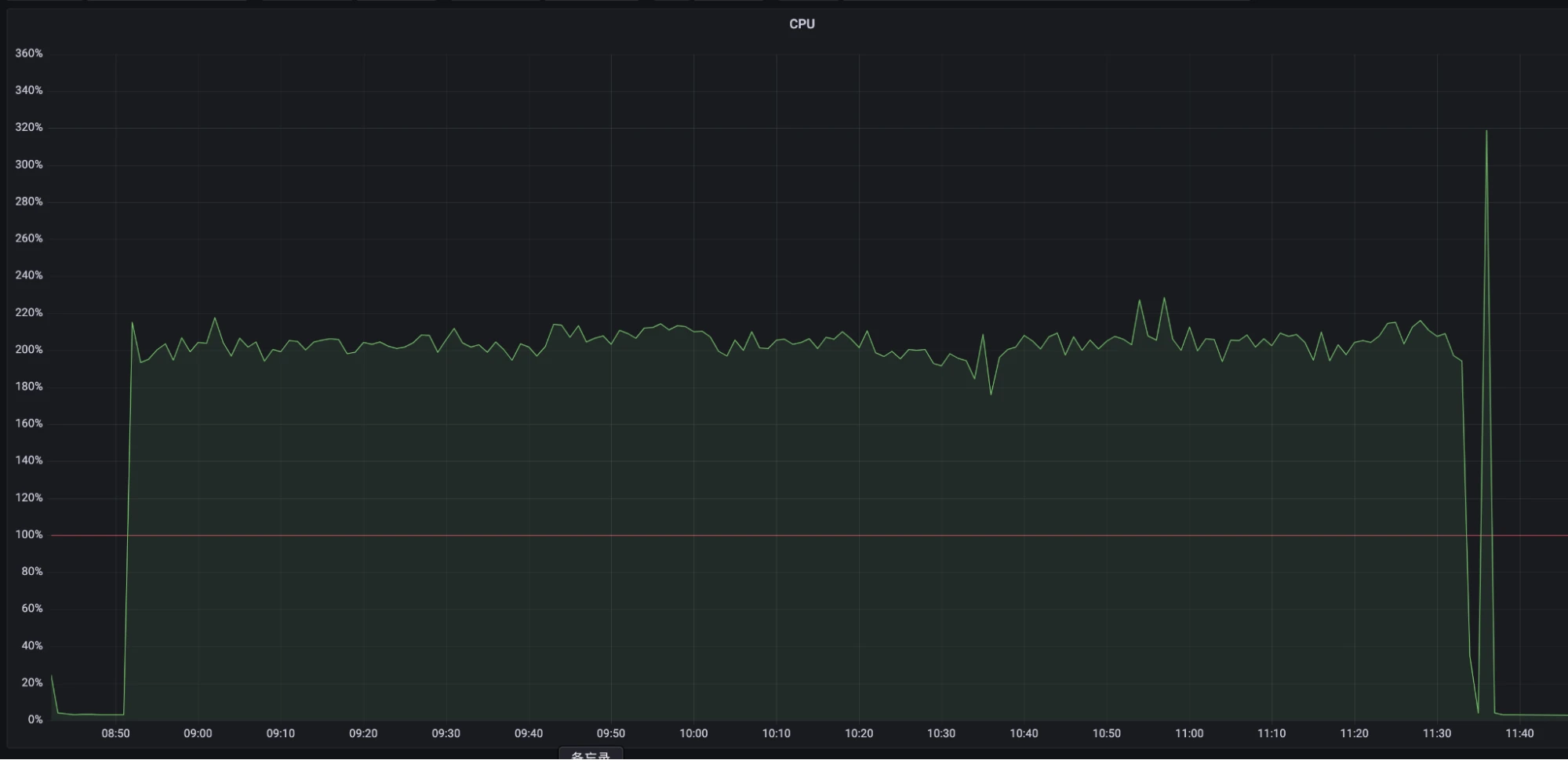Click the near-zero trough just before the 320% spike

click(x=1478, y=712)
